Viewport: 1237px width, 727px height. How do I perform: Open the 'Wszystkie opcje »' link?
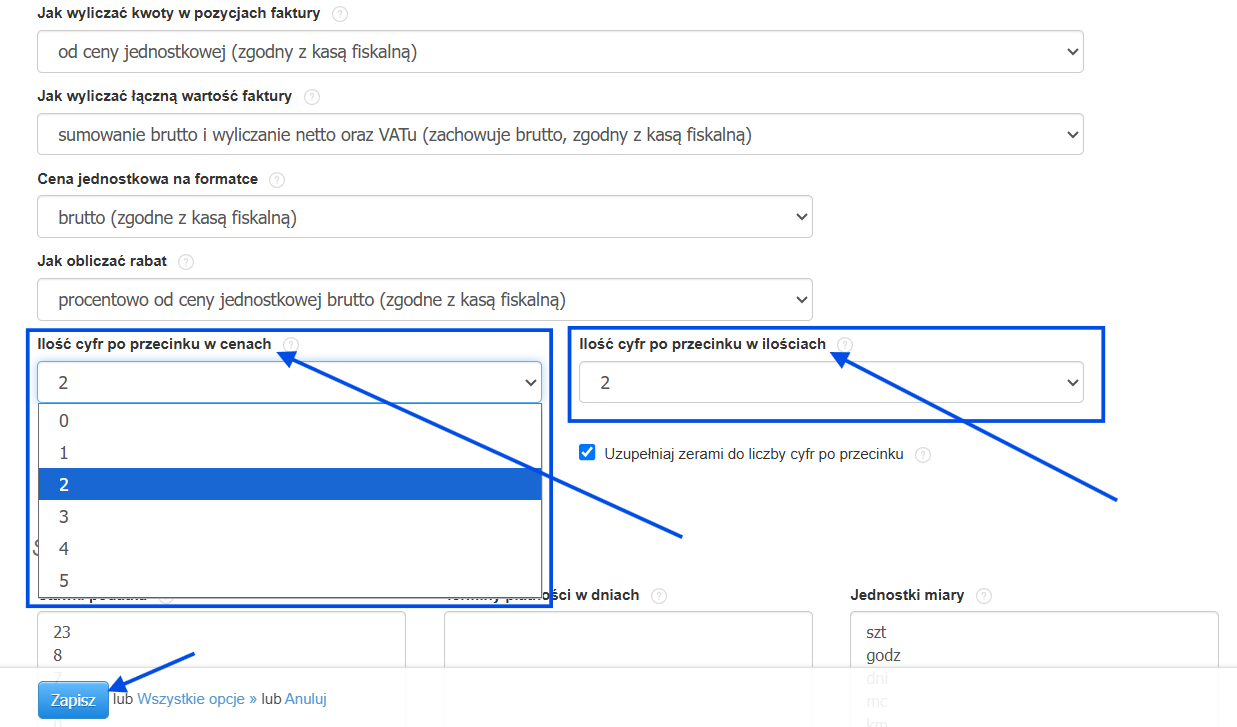coord(197,699)
